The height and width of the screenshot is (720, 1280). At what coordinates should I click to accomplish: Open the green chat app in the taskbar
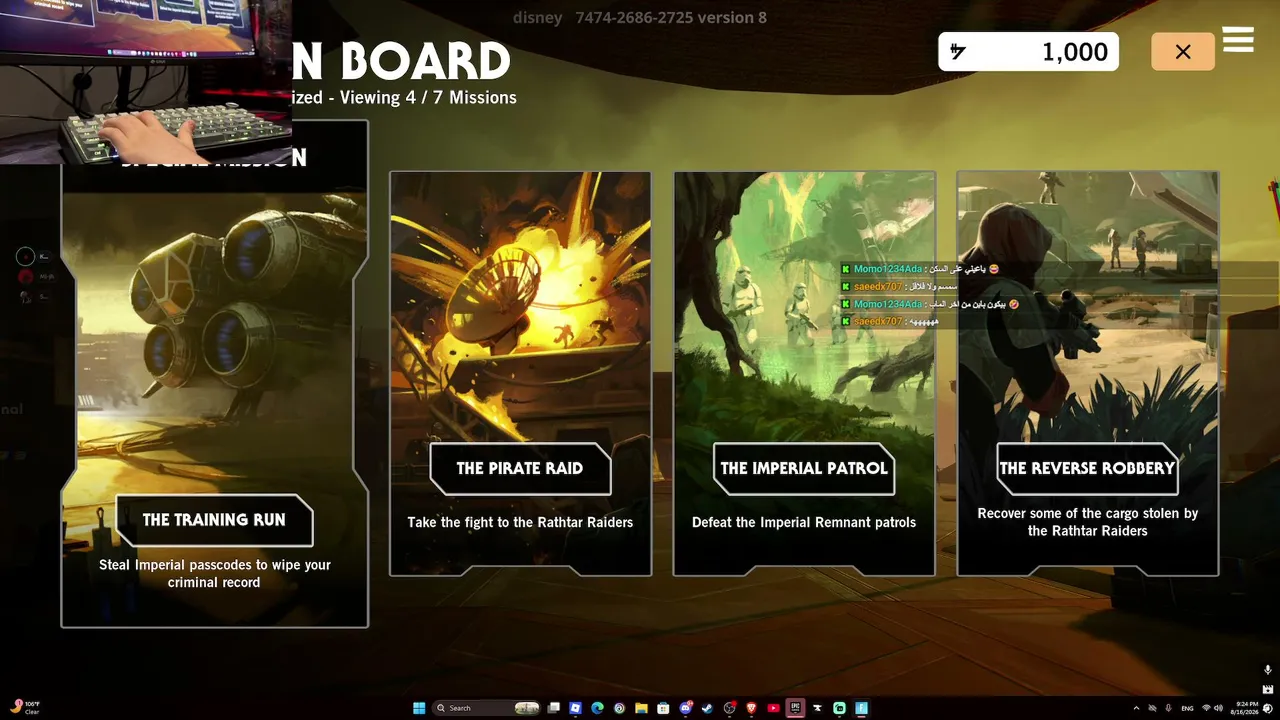point(840,708)
